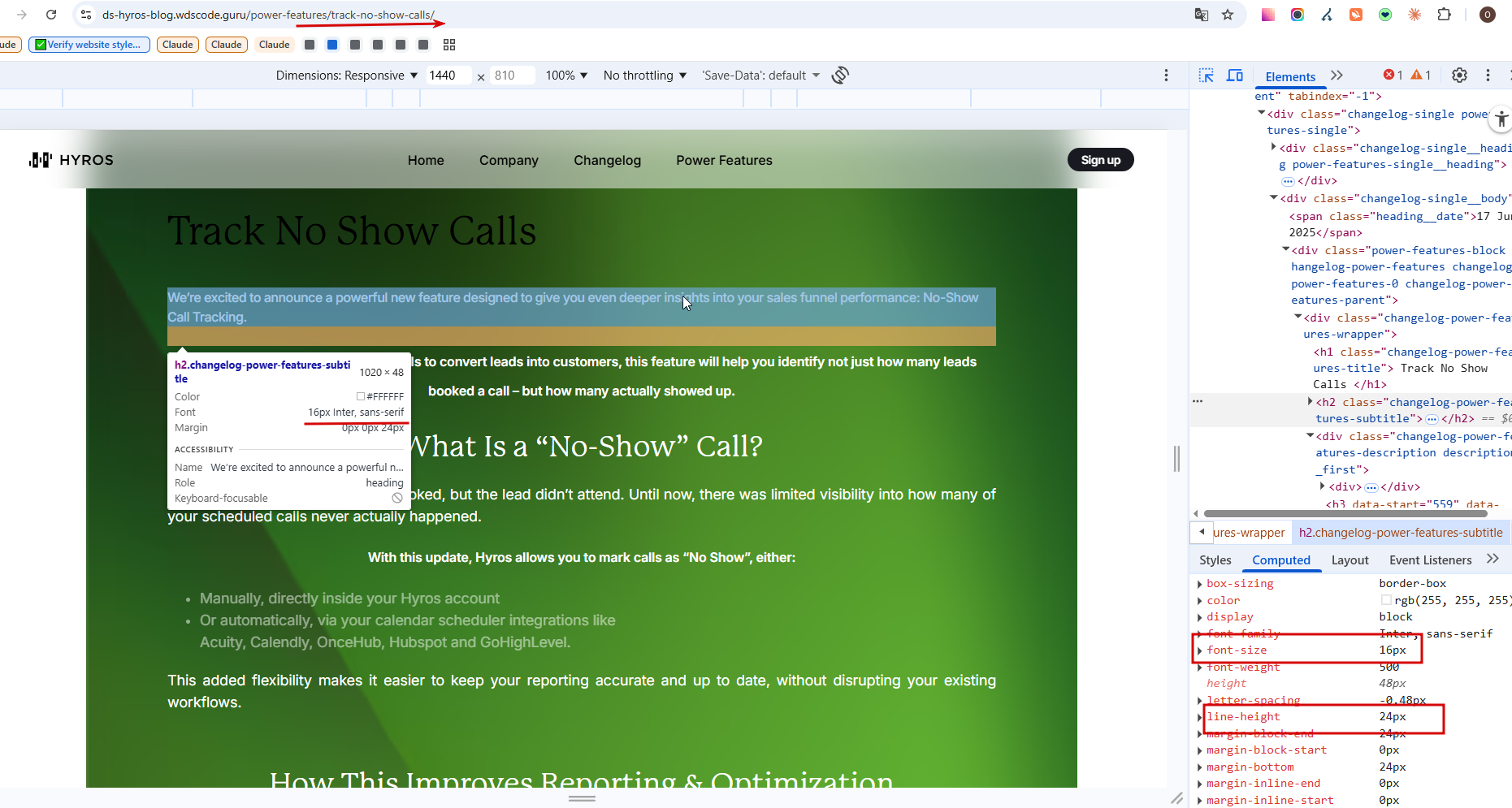
Task: Bookmark this page with the star icon
Action: click(x=1228, y=15)
